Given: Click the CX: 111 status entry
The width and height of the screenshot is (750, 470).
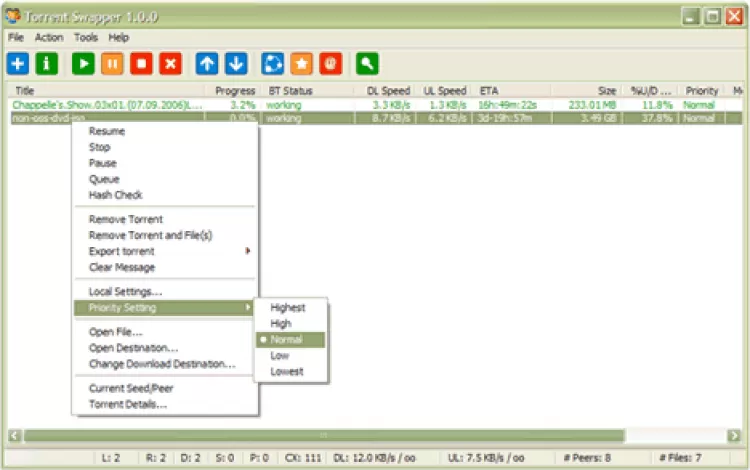Looking at the screenshot, I should 303,458.
